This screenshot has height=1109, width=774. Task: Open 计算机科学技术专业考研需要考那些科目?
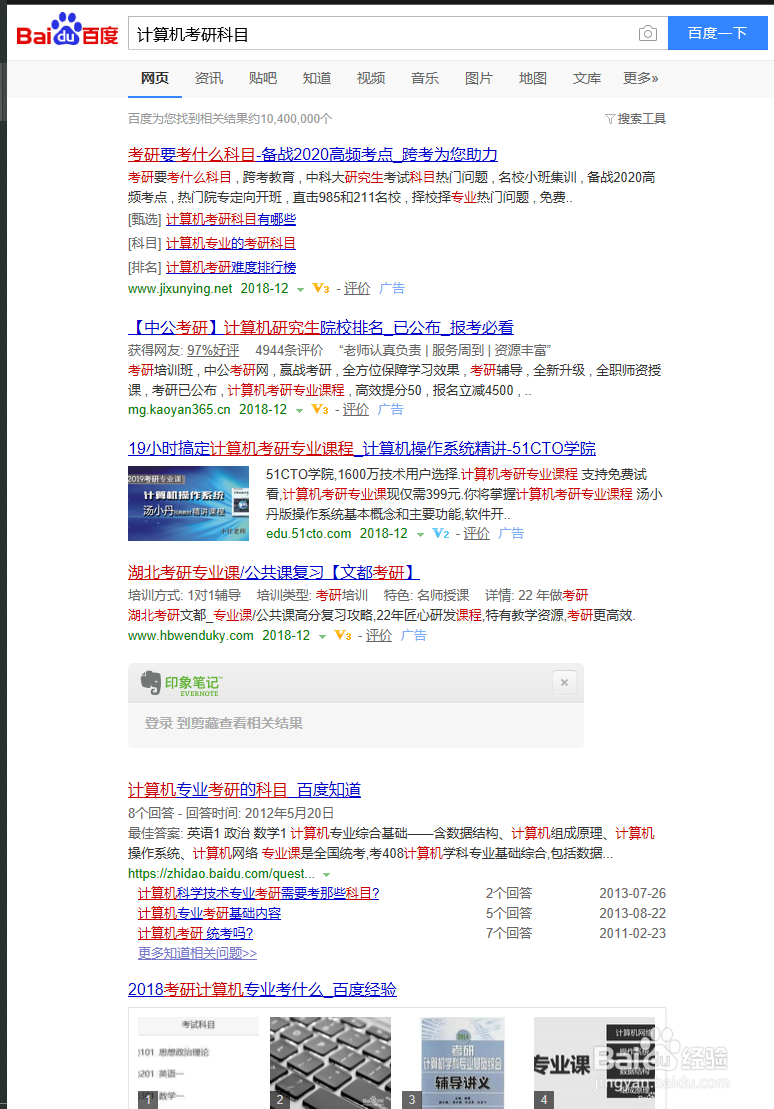click(258, 893)
